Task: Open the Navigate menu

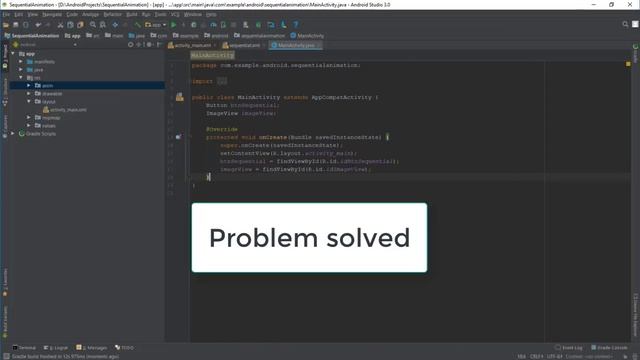Action: (52, 15)
